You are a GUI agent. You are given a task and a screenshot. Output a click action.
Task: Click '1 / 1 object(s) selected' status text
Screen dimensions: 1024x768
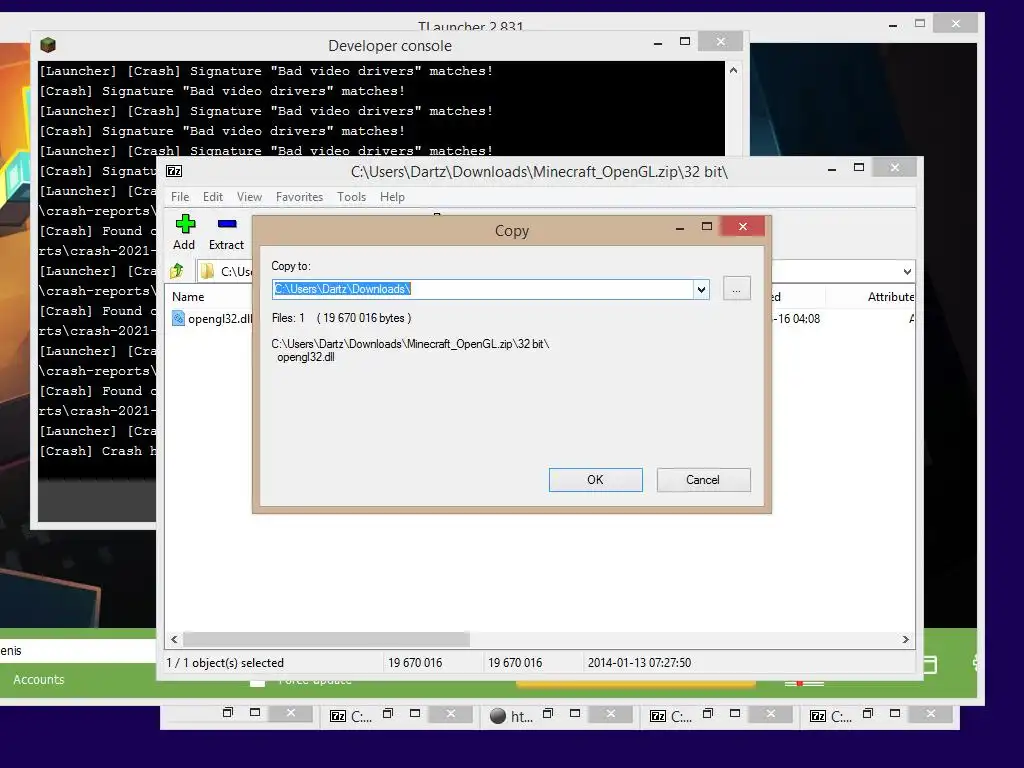(225, 663)
